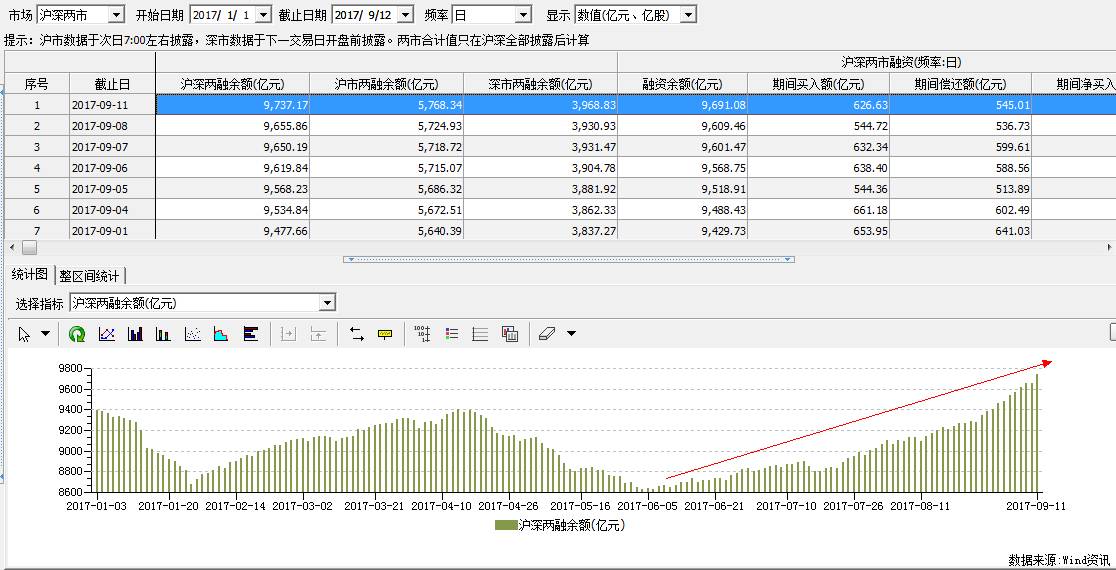Click the 沪深两融余额(亿元) column header
Viewport: 1116px width, 570px height.
pyautogui.click(x=233, y=84)
